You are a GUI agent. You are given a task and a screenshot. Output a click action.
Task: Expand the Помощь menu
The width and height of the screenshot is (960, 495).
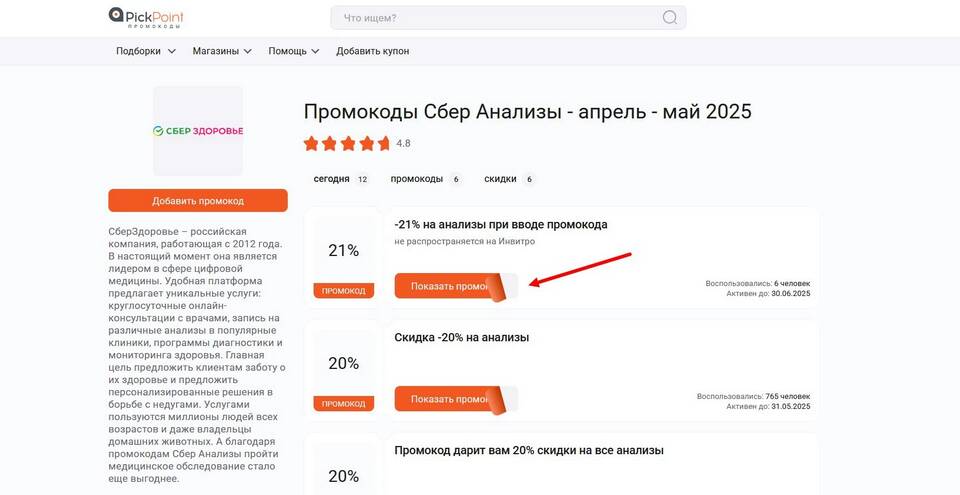pyautogui.click(x=294, y=51)
